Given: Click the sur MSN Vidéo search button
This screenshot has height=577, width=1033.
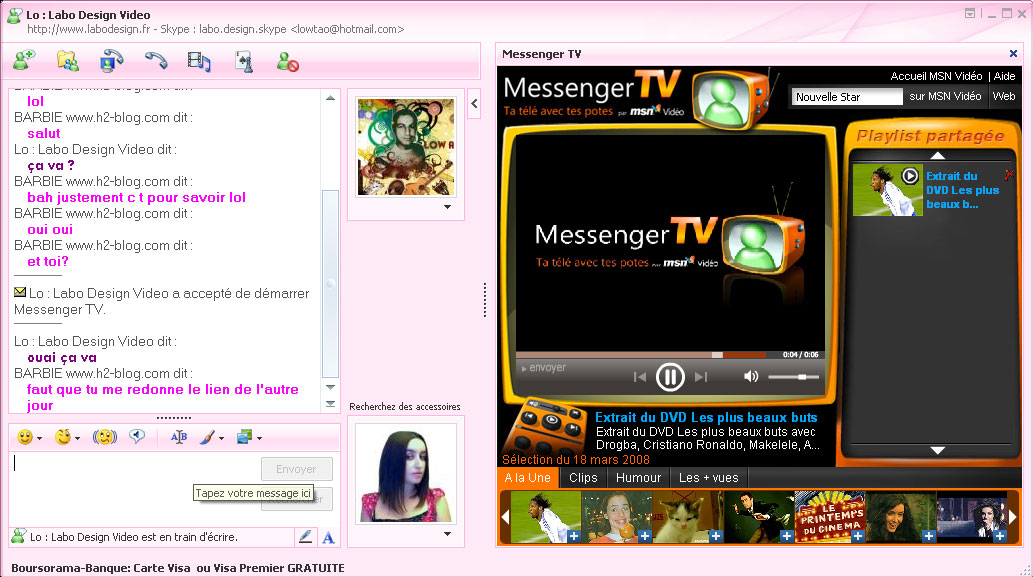Looking at the screenshot, I should coord(945,97).
